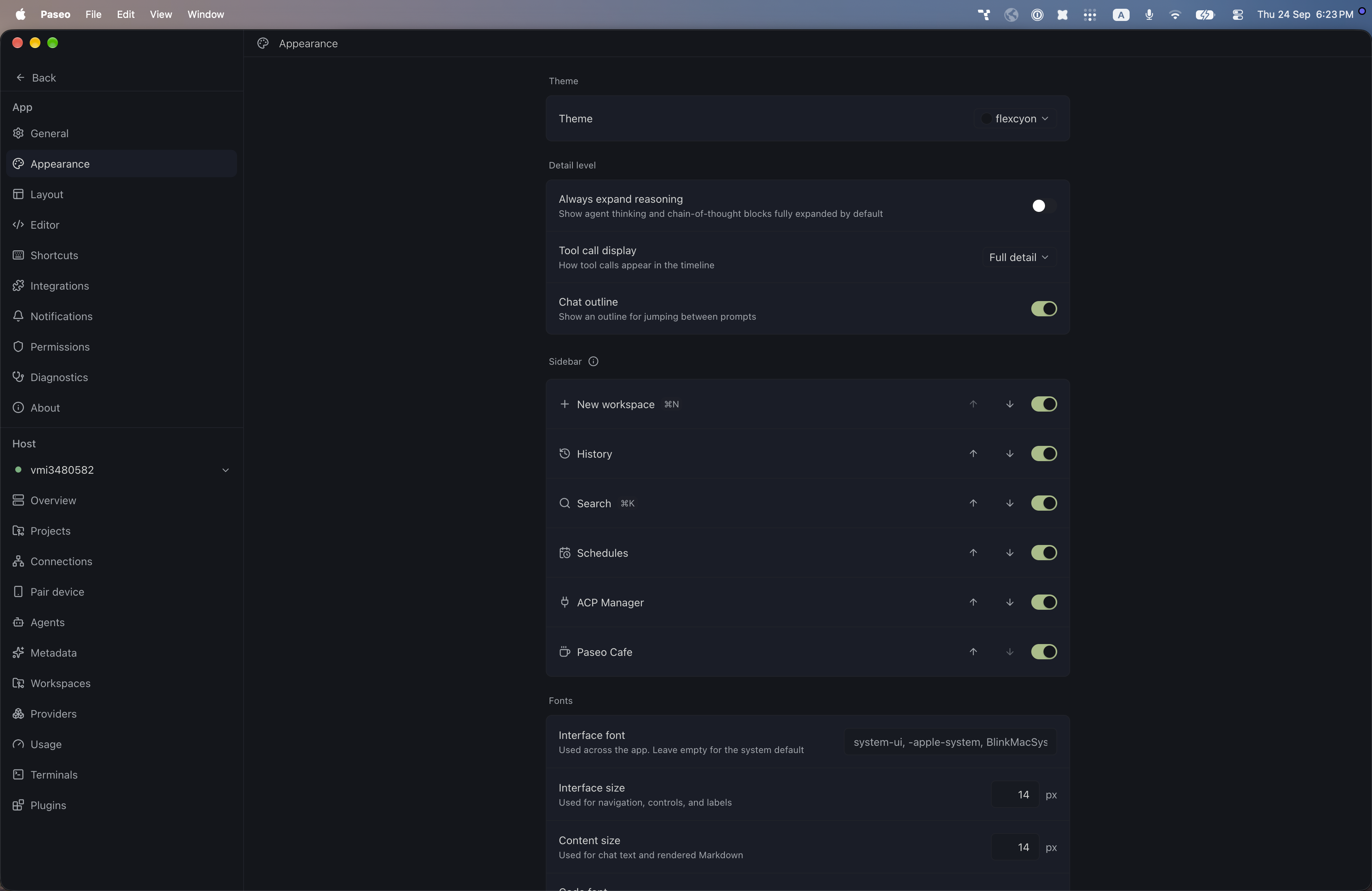
Task: Open the File menu
Action: tap(93, 14)
